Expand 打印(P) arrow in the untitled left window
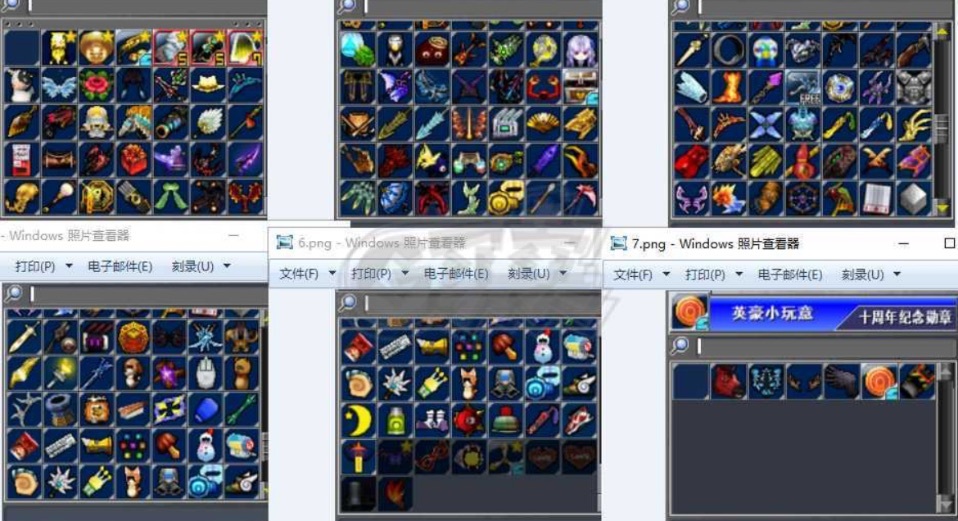The height and width of the screenshot is (521, 958). click(69, 266)
